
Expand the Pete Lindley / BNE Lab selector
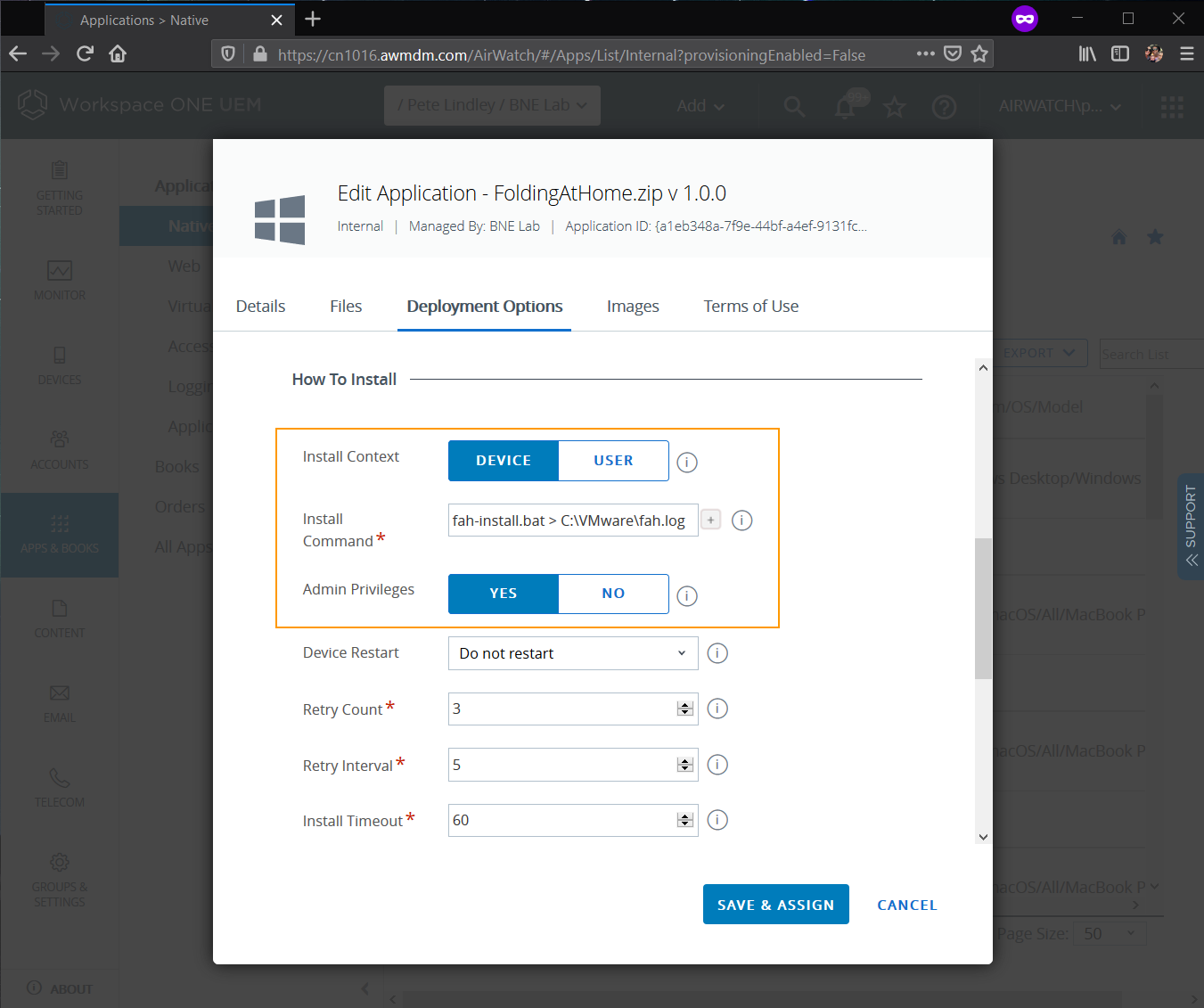492,105
